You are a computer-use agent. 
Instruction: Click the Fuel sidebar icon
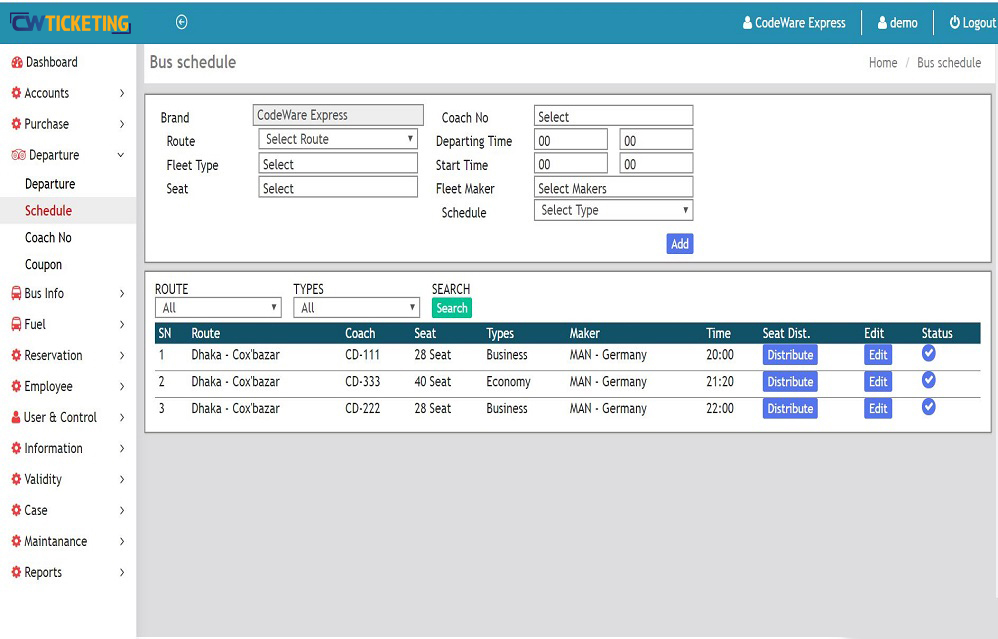[x=15, y=324]
